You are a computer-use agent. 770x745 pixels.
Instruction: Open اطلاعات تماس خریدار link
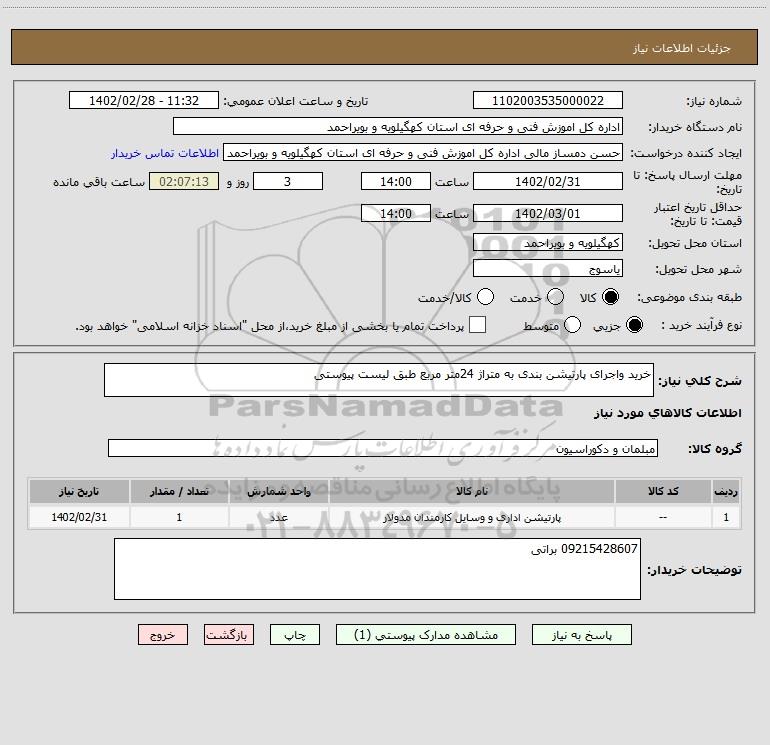pos(165,153)
